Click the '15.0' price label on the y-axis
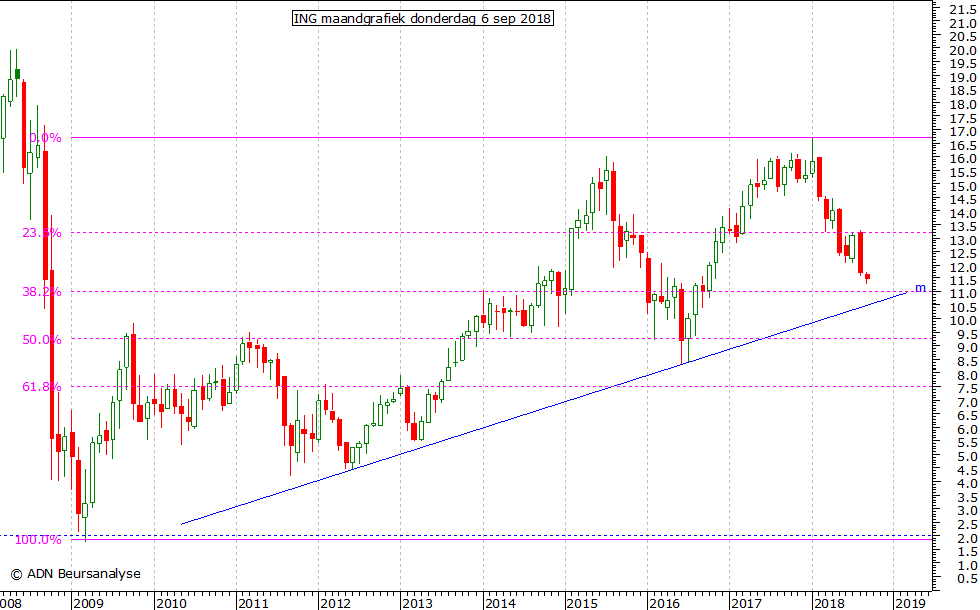This screenshot has width=980, height=610. click(962, 187)
